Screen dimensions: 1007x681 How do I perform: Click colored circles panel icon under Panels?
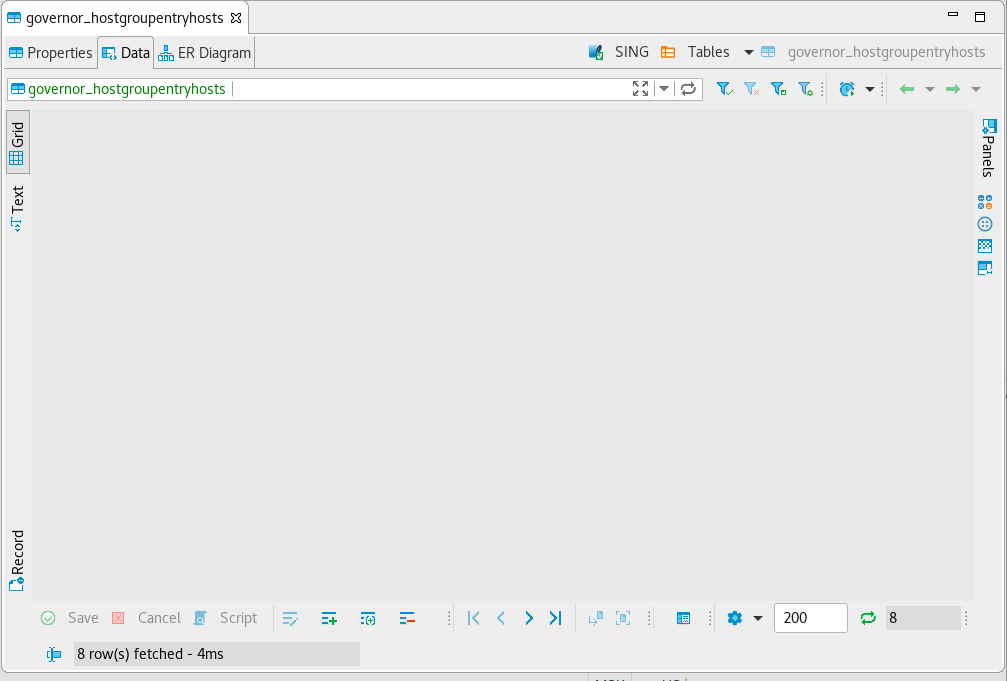985,202
